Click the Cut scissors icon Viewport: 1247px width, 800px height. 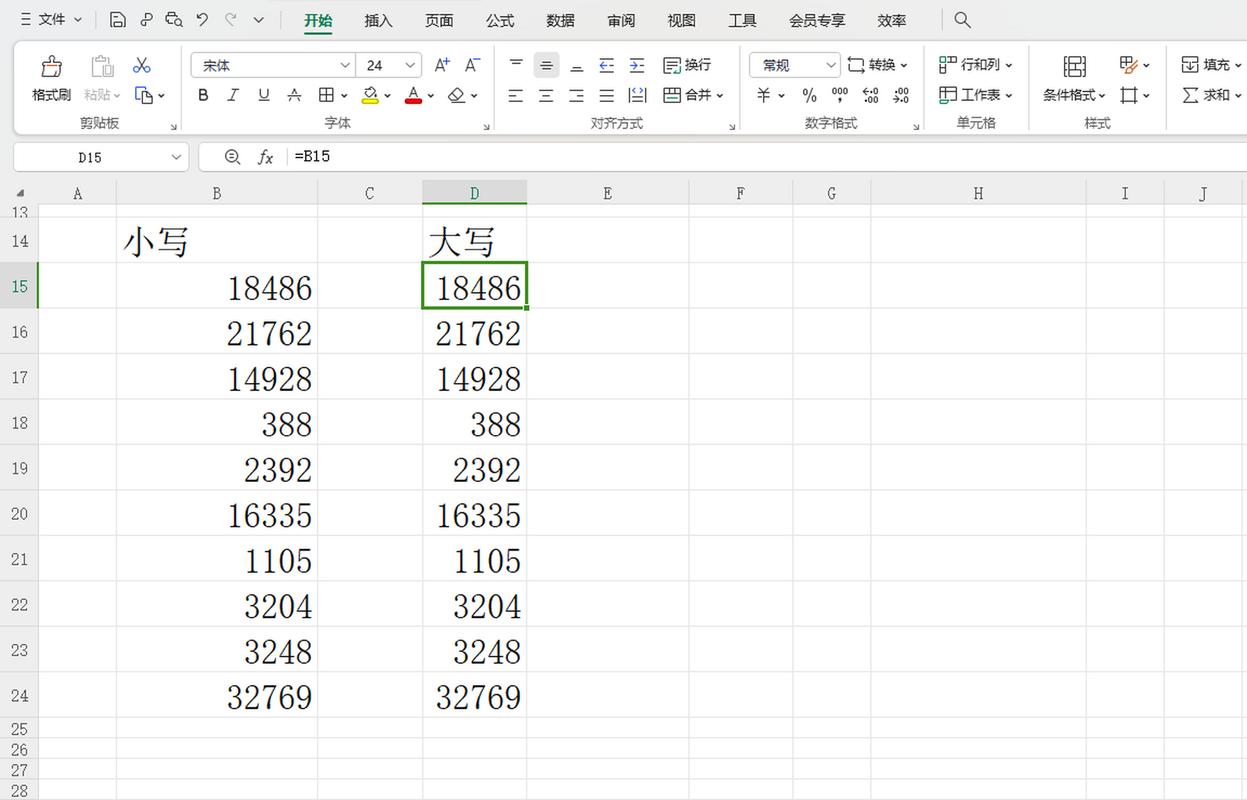click(142, 65)
